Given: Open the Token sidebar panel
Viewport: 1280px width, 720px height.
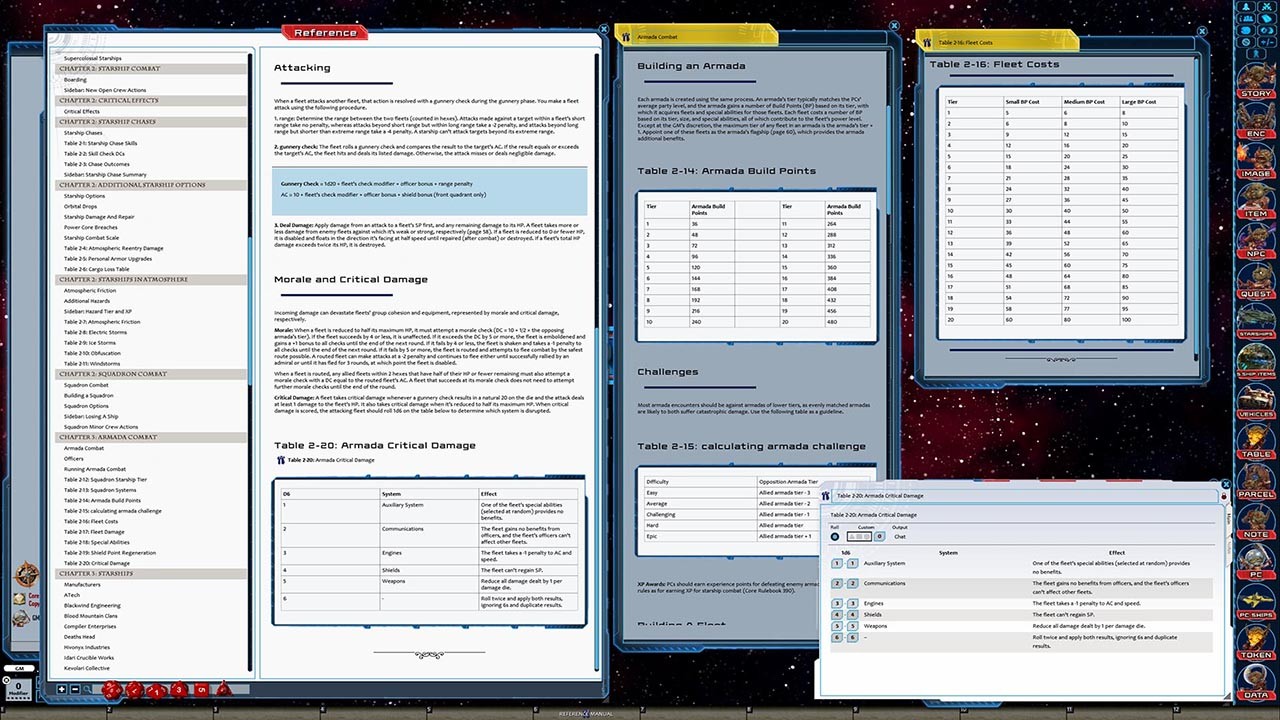Looking at the screenshot, I should [x=1256, y=651].
